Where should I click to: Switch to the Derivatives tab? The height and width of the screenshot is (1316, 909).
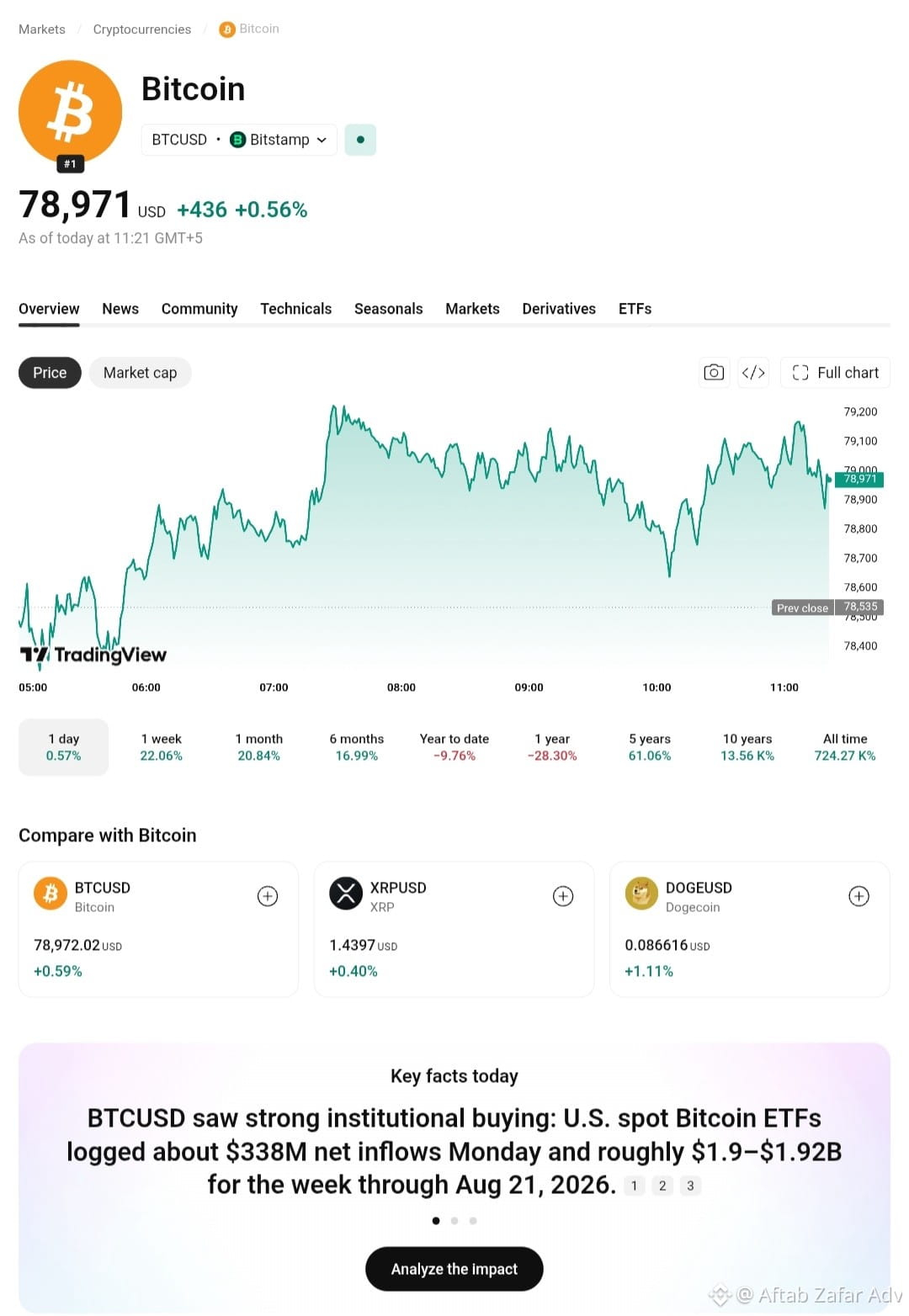(559, 309)
